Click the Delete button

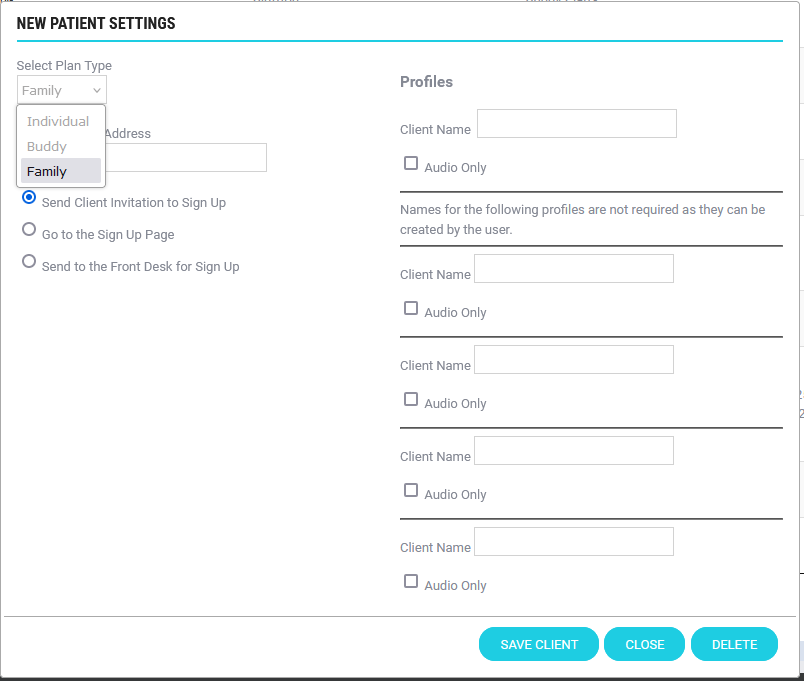pyautogui.click(x=734, y=645)
